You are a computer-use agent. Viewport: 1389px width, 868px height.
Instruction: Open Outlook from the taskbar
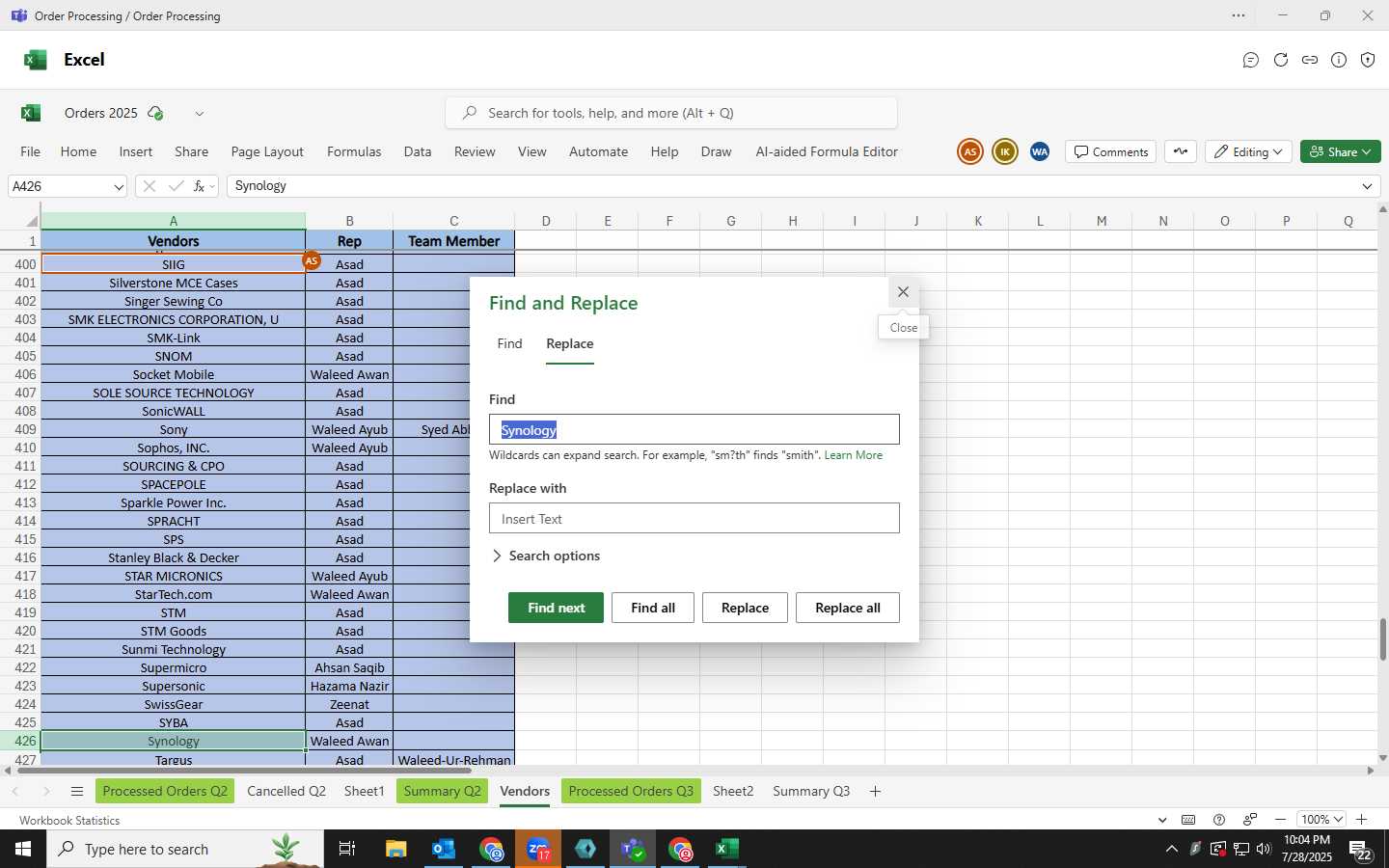pos(444,849)
